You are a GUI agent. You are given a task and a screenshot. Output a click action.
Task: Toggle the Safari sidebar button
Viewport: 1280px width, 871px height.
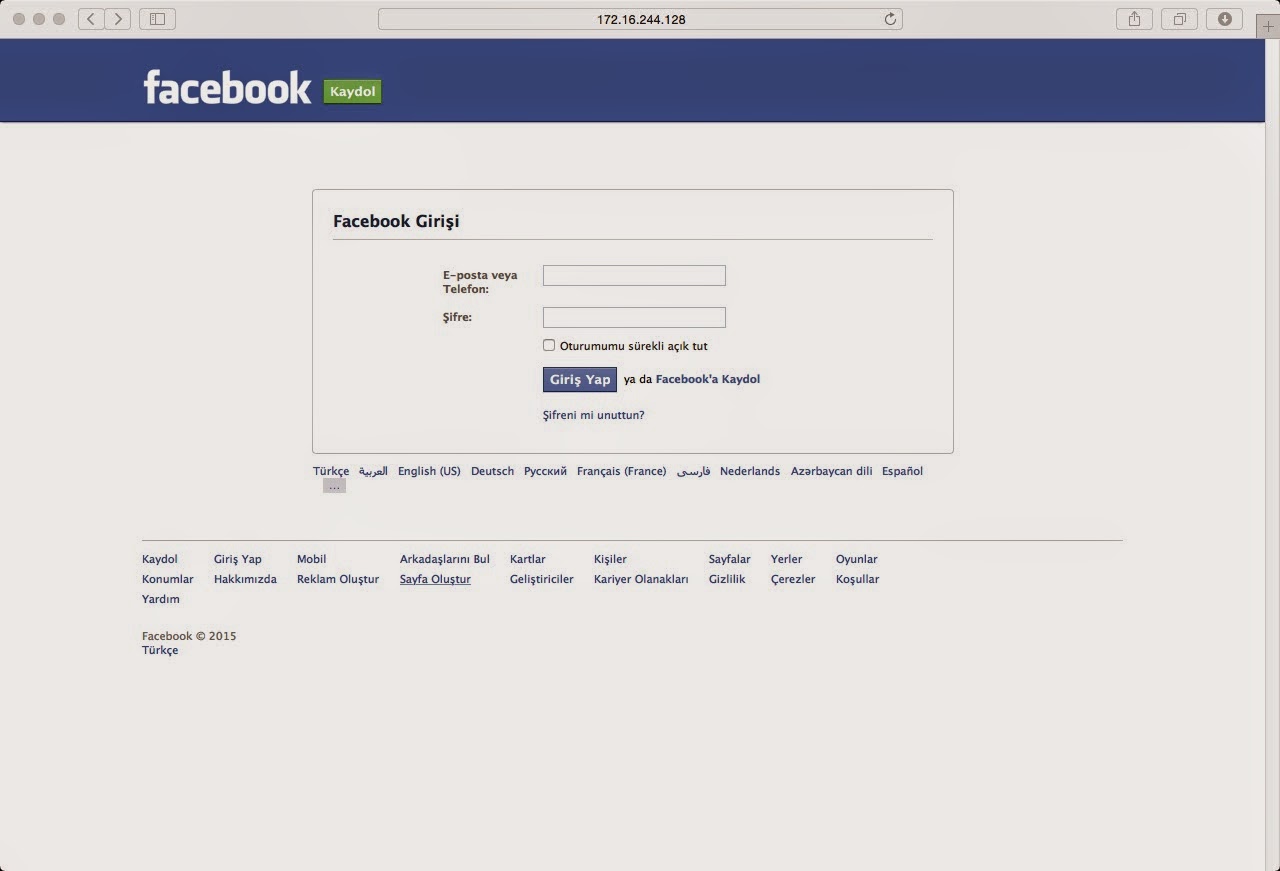click(157, 19)
